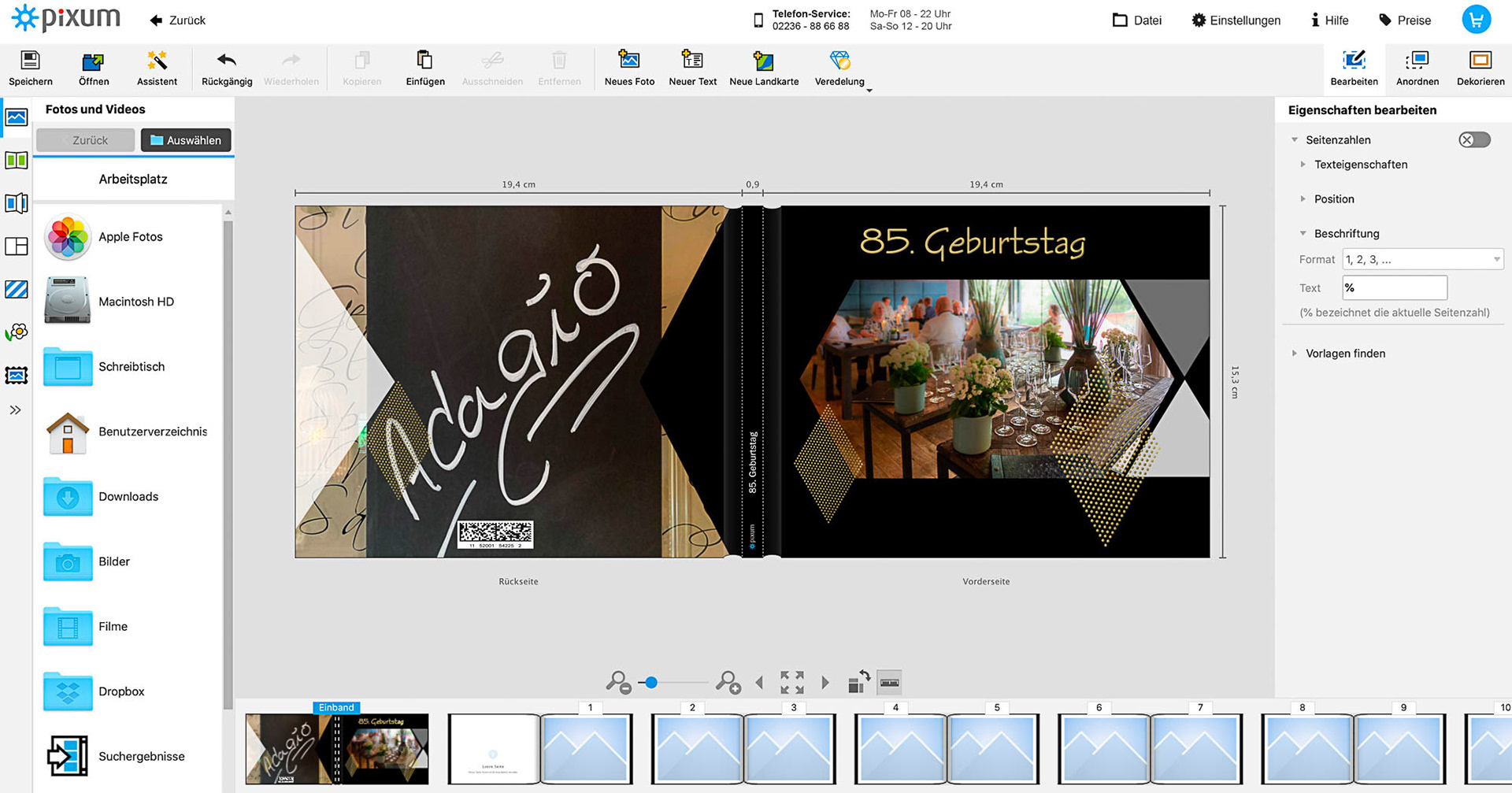
Task: Open the Hilfe menu
Action: coord(1329,20)
